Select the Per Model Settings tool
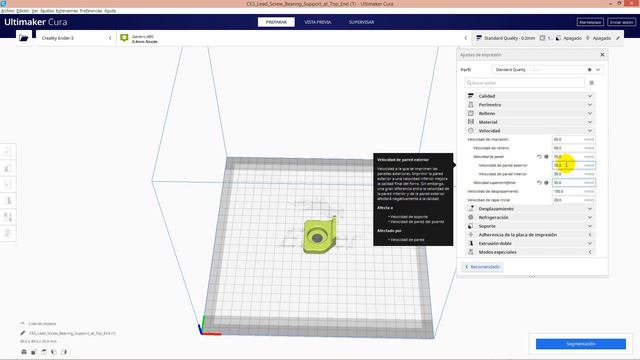640x360 pixels. [x=7, y=217]
